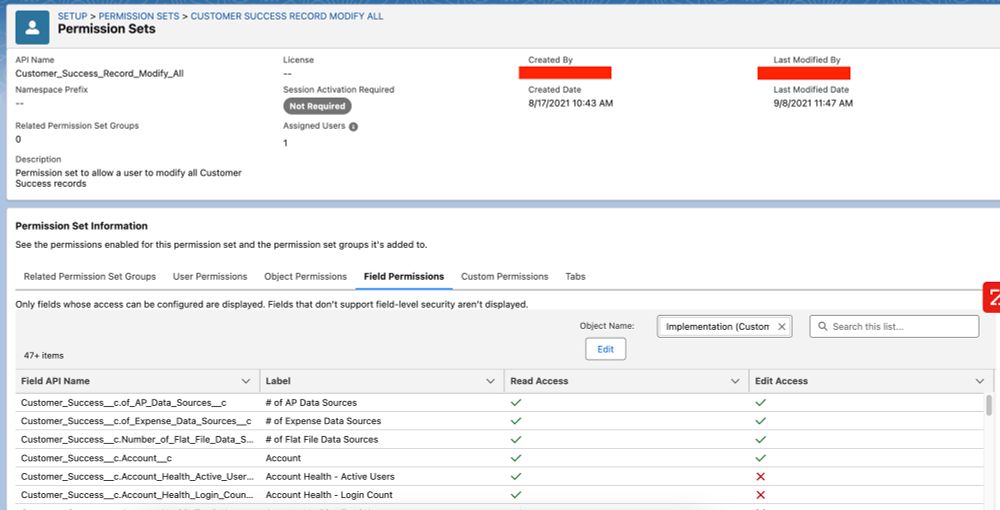Click Created Date value 8/17/2021 10:43 AM
The image size is (1000, 510).
point(570,103)
